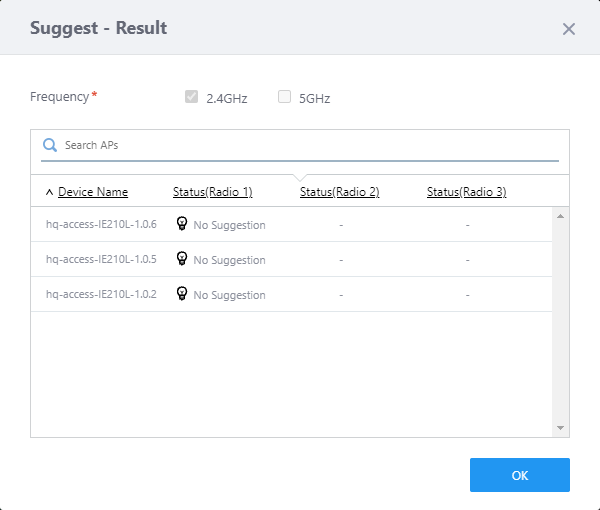Select the hq-access-IE210L-1.0.6 row

[x=101, y=224]
